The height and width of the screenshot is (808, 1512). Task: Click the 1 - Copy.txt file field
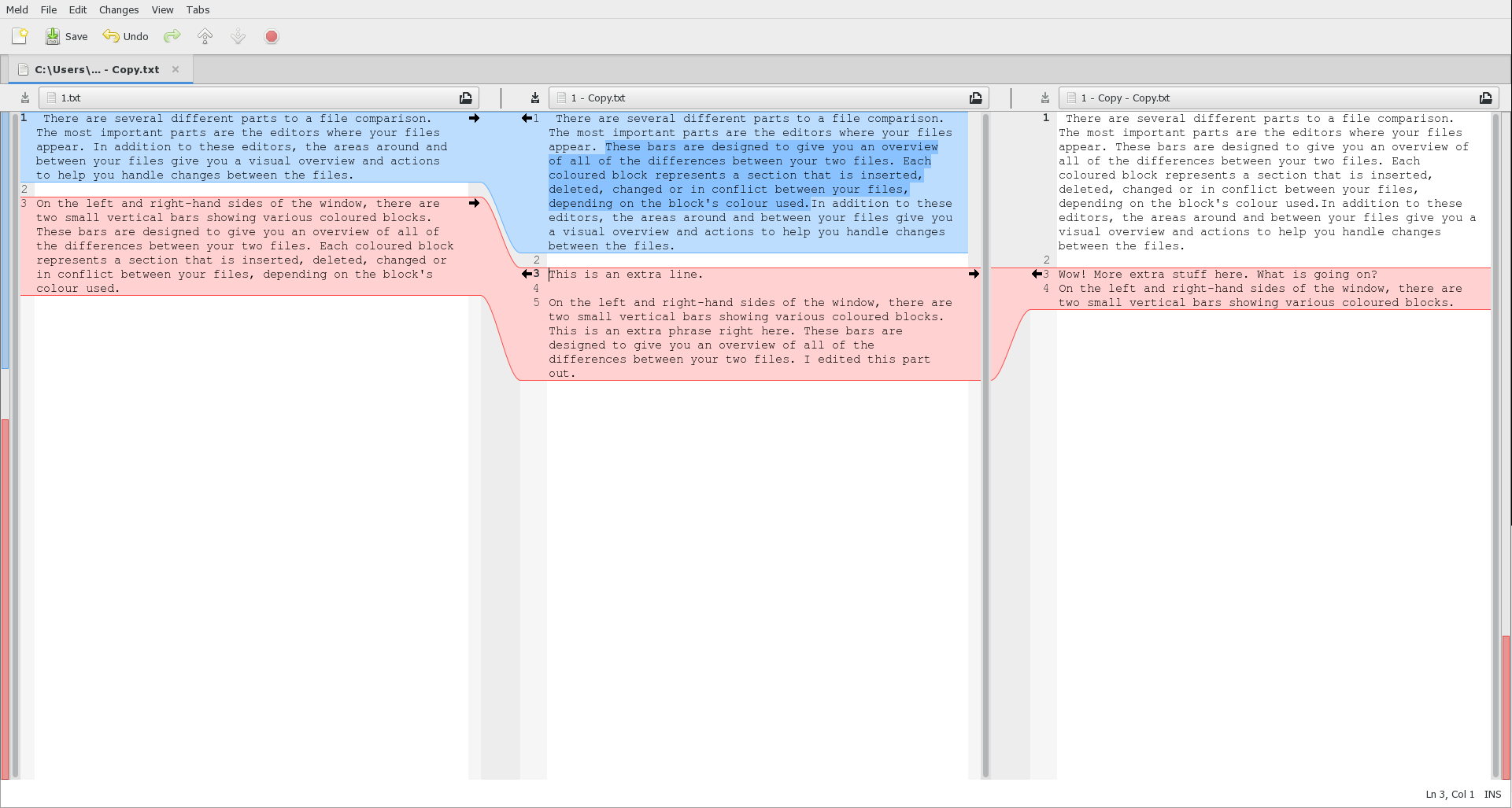tap(768, 98)
